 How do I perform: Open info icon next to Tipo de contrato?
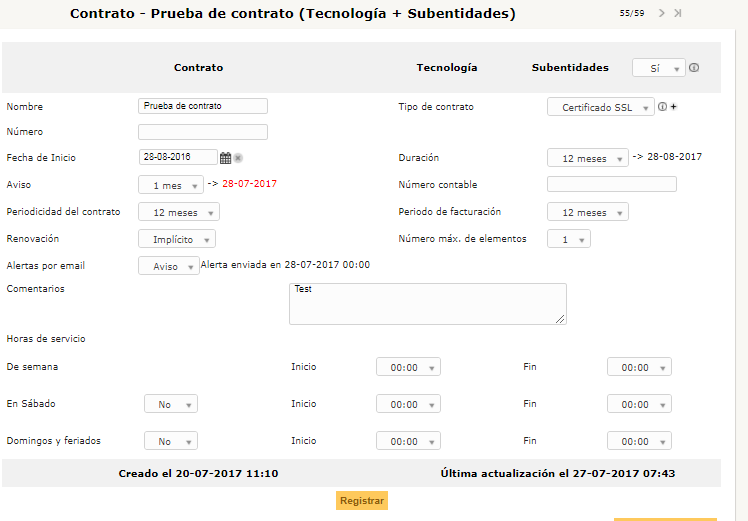pos(662,107)
